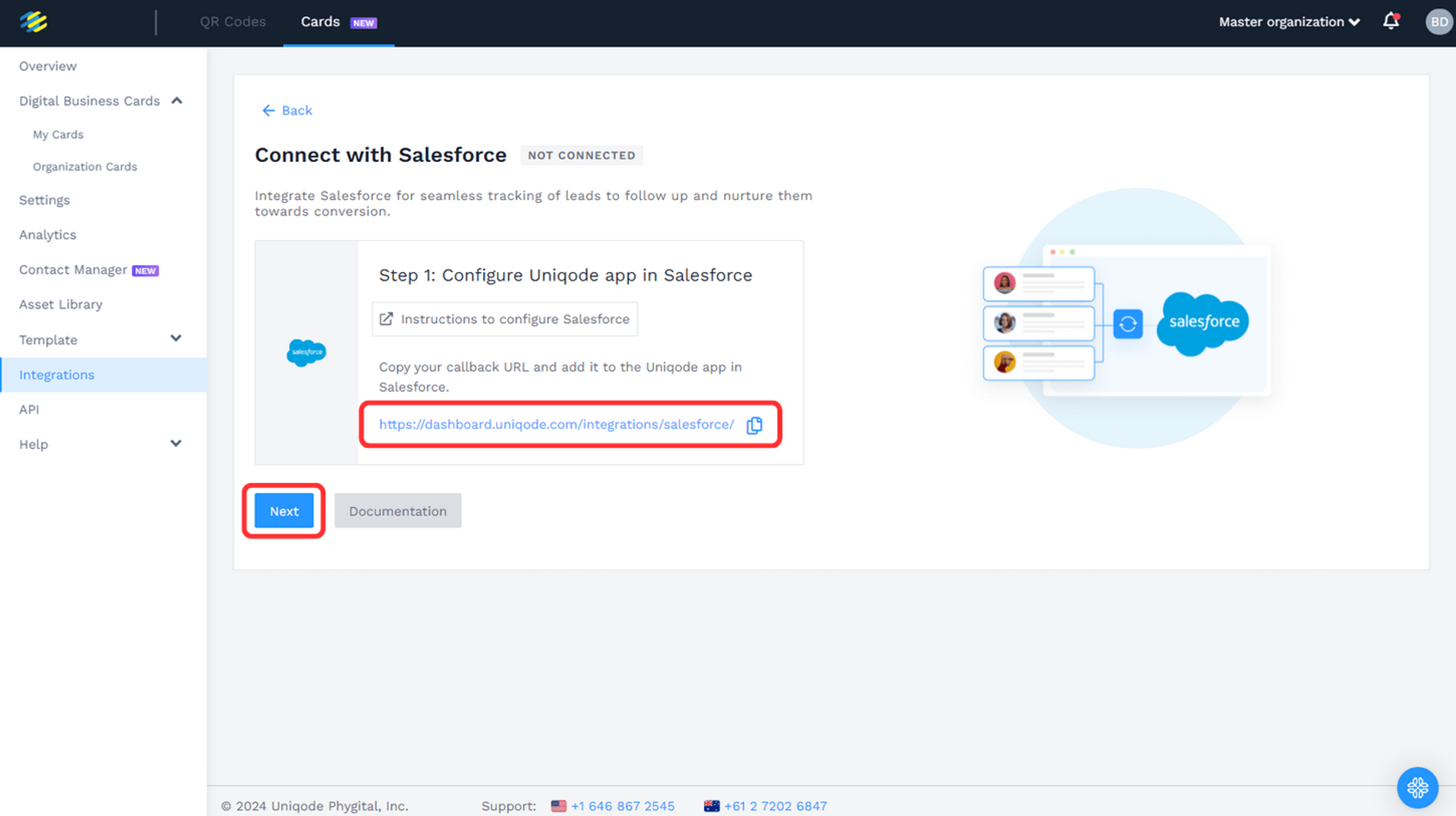The width and height of the screenshot is (1456, 816).
Task: Copy the callback URL with clipboard icon
Action: click(754, 425)
